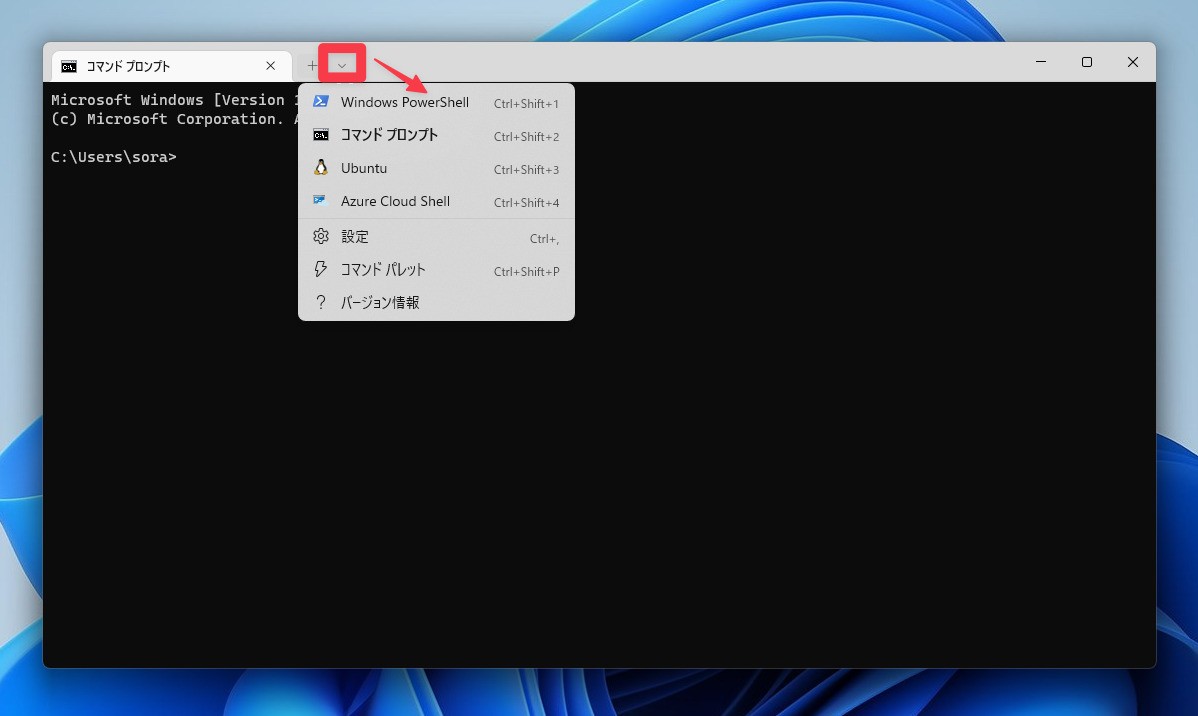
Task: Click the Microsoft Windows version line
Action: (x=174, y=100)
